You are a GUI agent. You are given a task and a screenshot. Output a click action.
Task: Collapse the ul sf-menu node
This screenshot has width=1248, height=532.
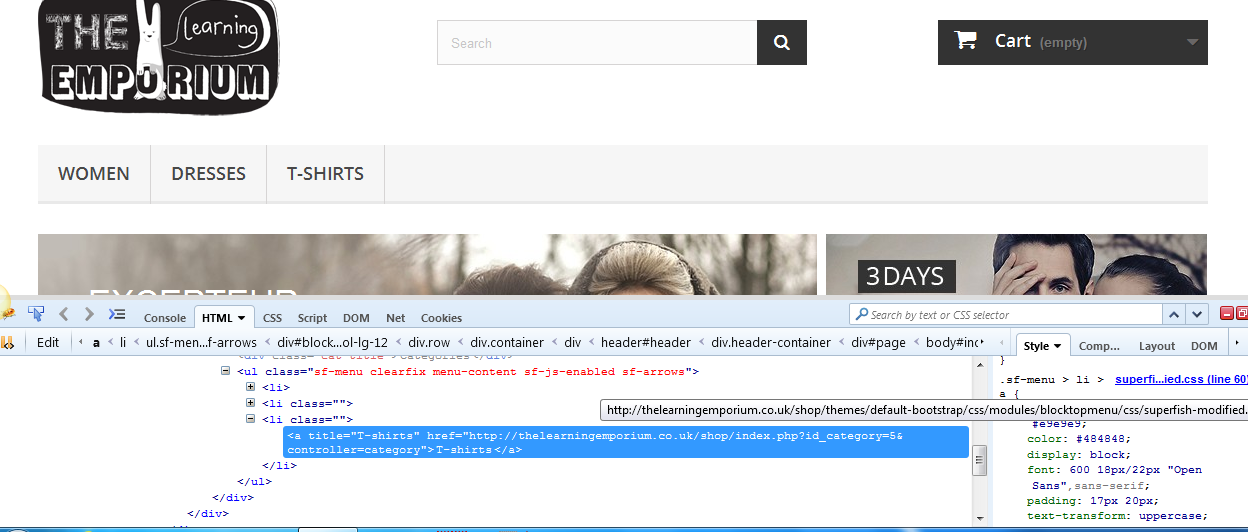pyautogui.click(x=226, y=371)
